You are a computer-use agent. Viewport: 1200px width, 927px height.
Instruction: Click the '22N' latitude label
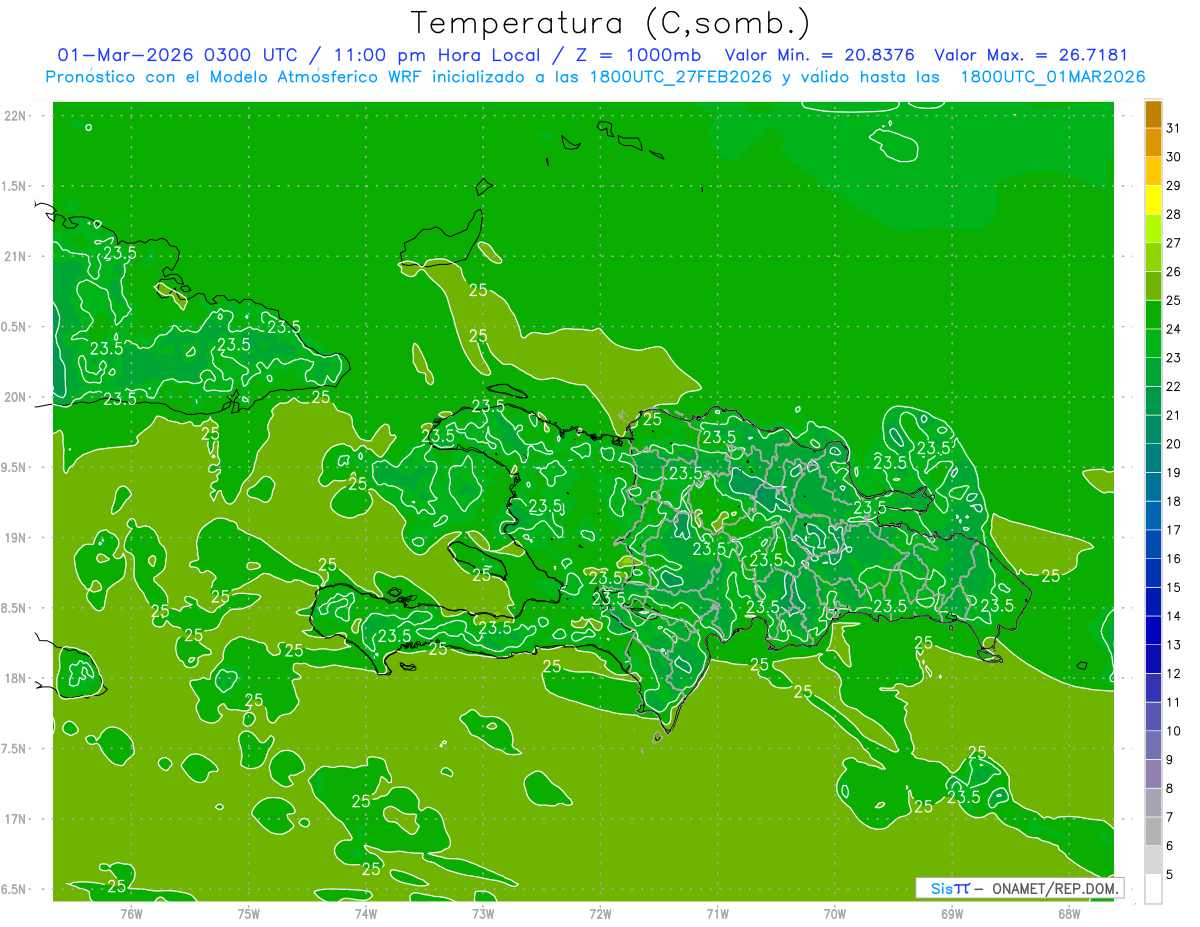click(16, 116)
